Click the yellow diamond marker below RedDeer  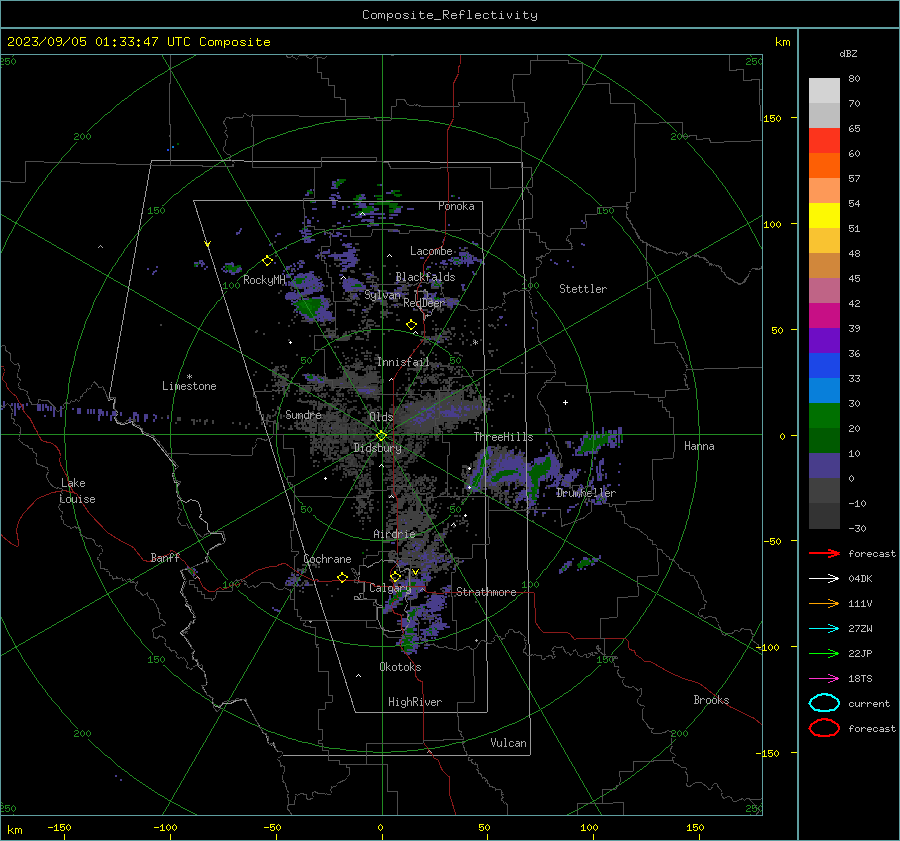[411, 325]
